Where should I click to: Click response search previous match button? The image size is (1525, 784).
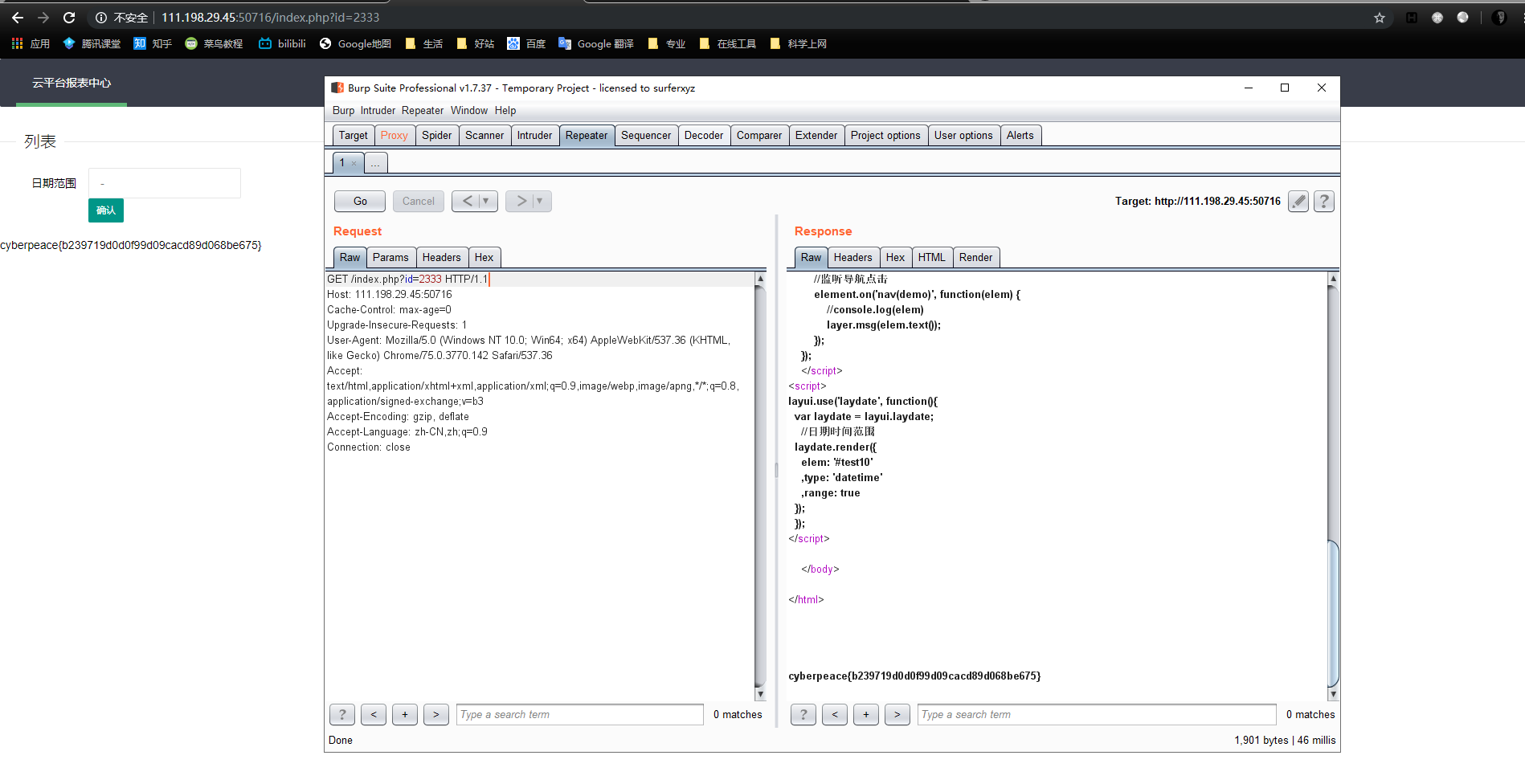click(x=835, y=714)
